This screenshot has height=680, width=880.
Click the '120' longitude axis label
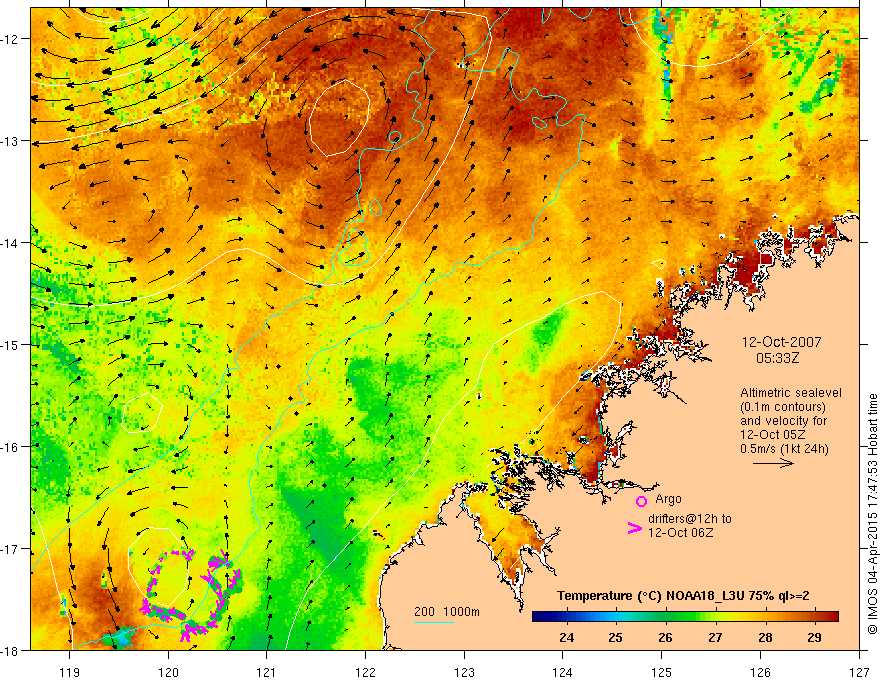[168, 672]
